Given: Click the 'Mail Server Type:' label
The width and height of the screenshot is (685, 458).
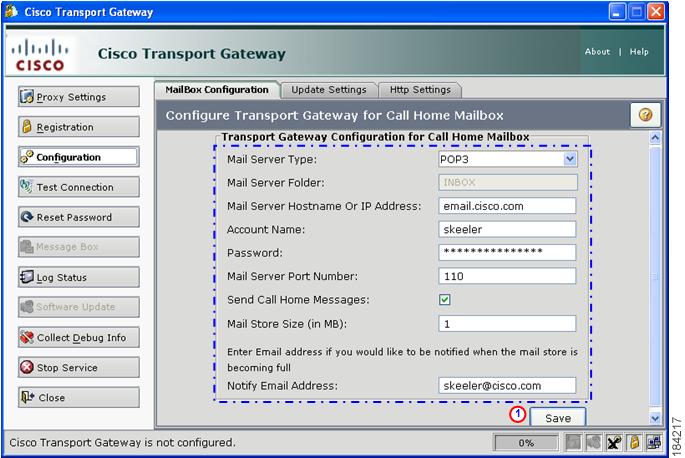Looking at the screenshot, I should 272,160.
